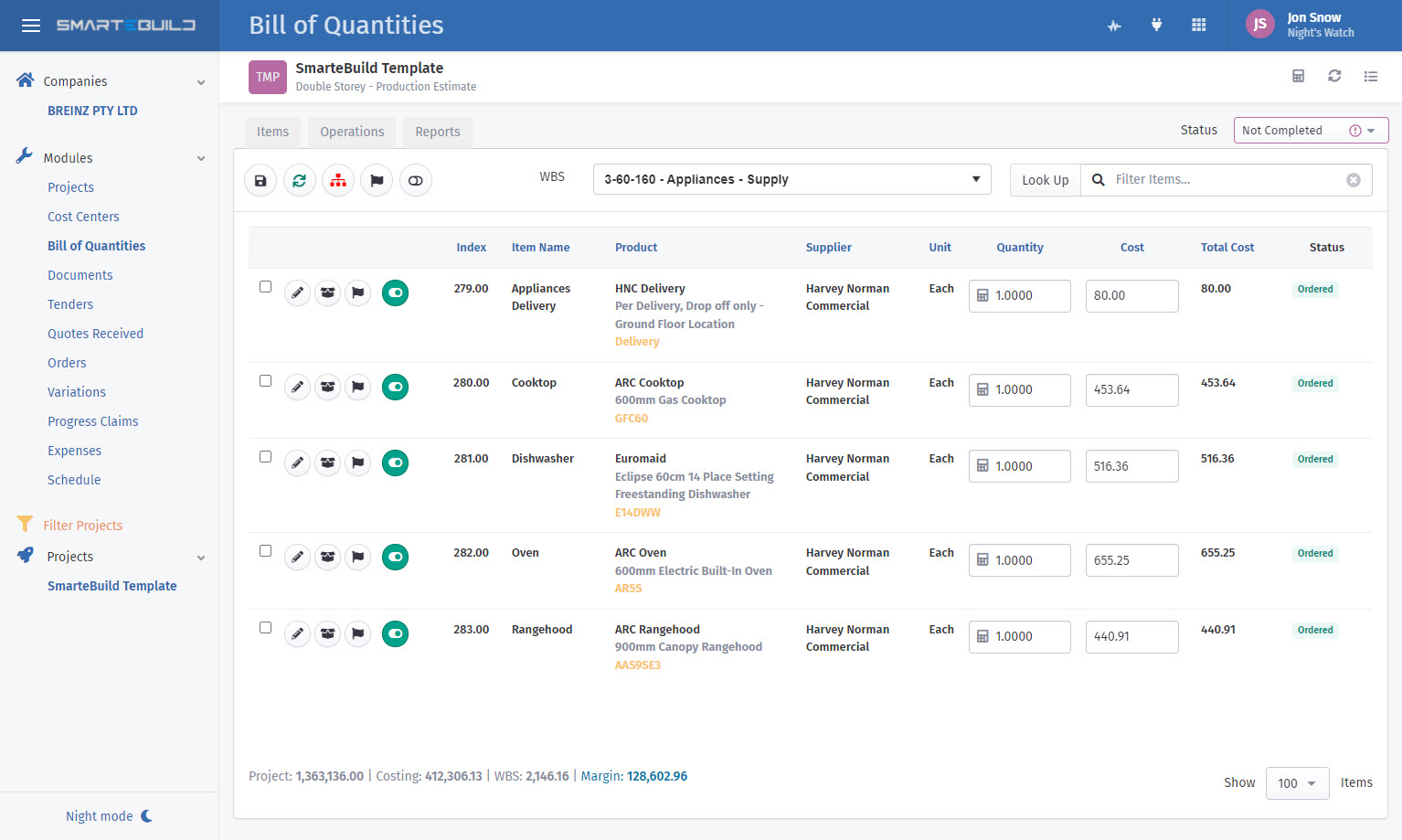Select the Oven row checkbox

click(x=265, y=551)
